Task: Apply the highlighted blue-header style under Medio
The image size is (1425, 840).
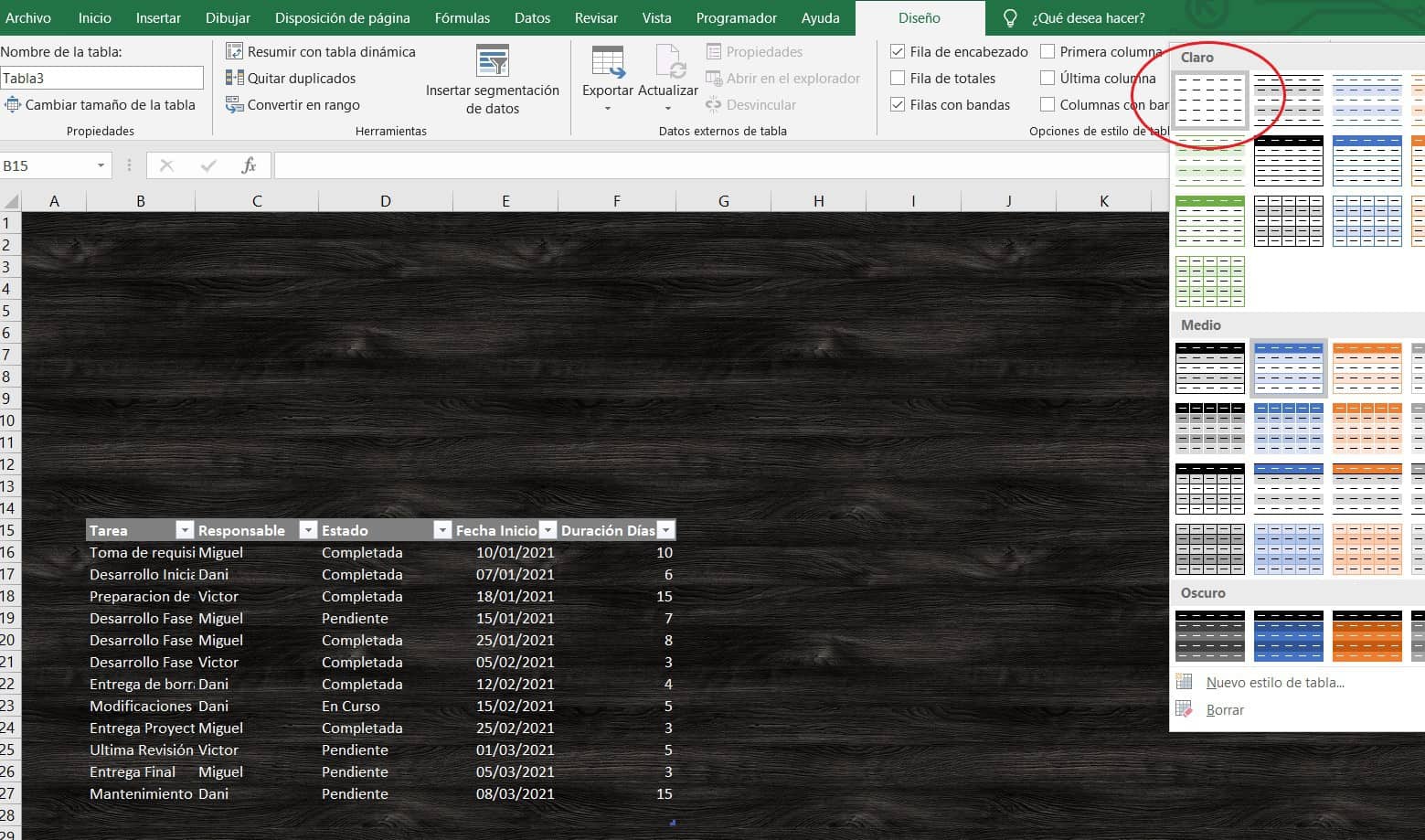Action: click(1289, 367)
